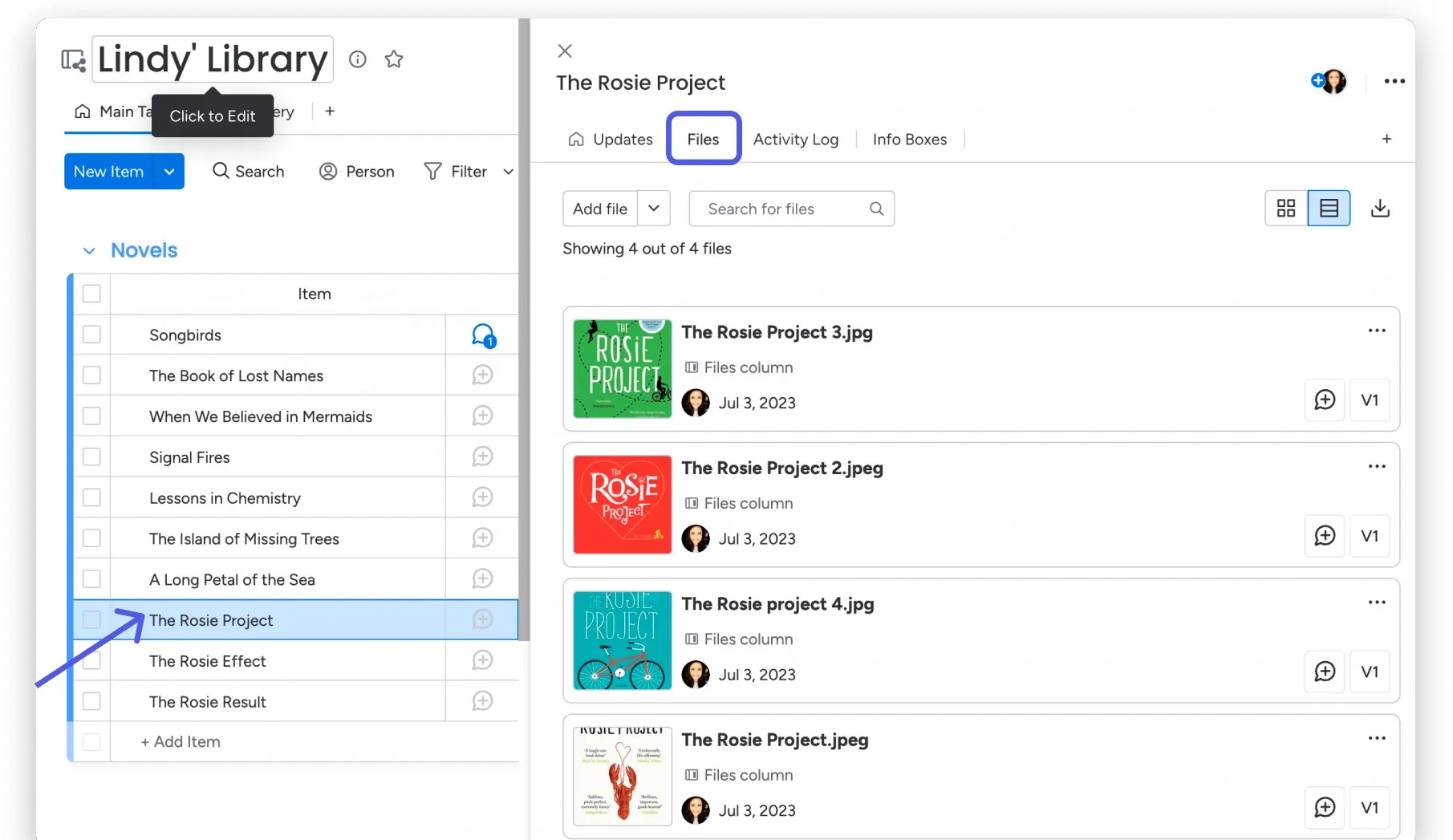The width and height of the screenshot is (1453, 840).
Task: Open board Search
Action: pyautogui.click(x=248, y=172)
